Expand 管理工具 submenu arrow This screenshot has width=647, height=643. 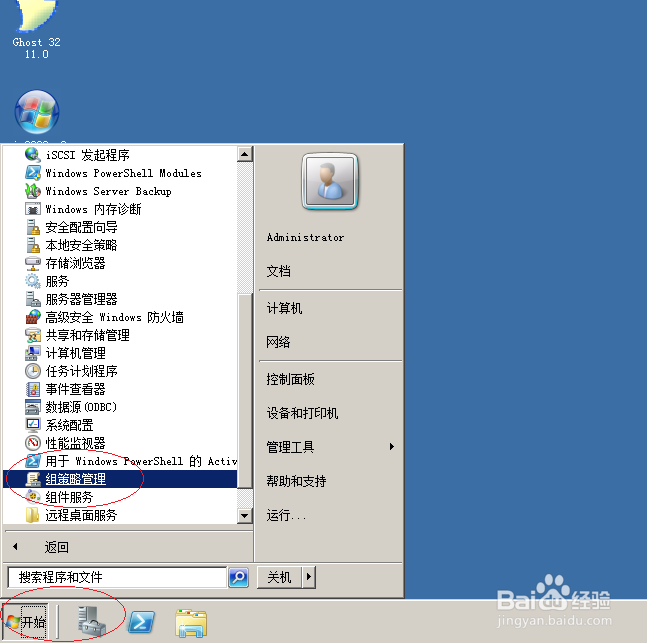point(392,447)
